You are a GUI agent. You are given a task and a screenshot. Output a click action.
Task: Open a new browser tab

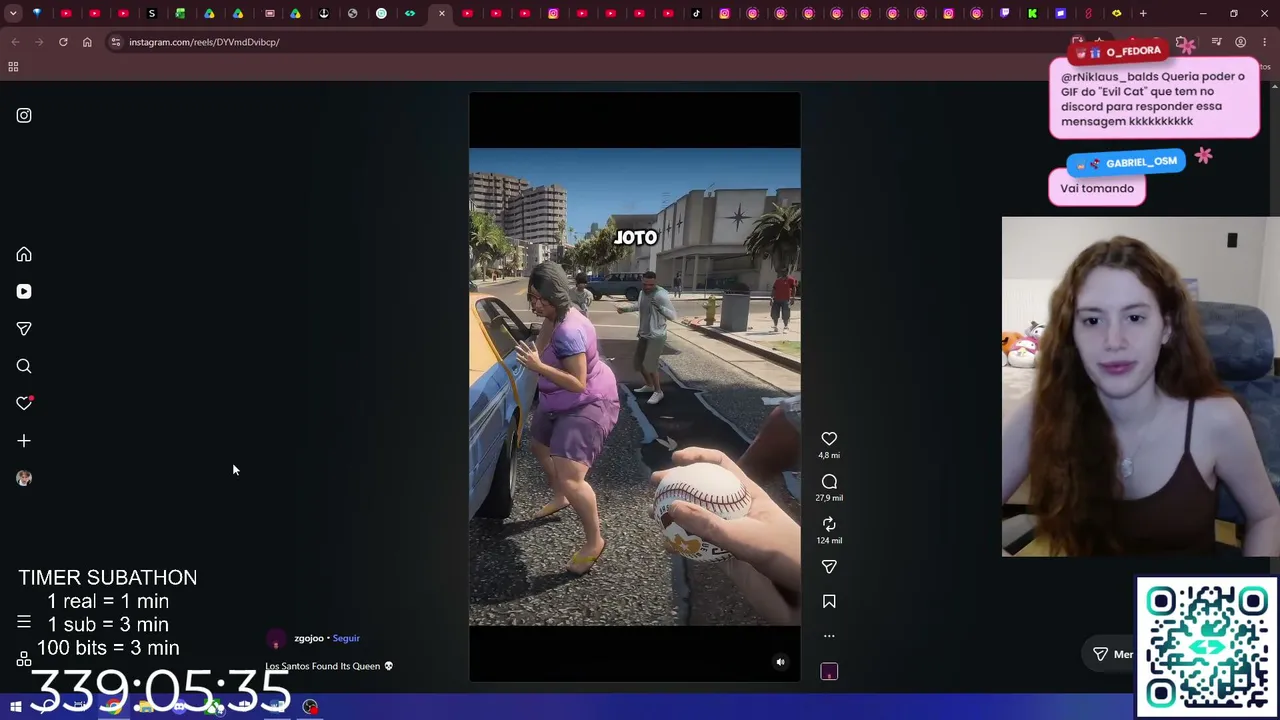point(1143,13)
